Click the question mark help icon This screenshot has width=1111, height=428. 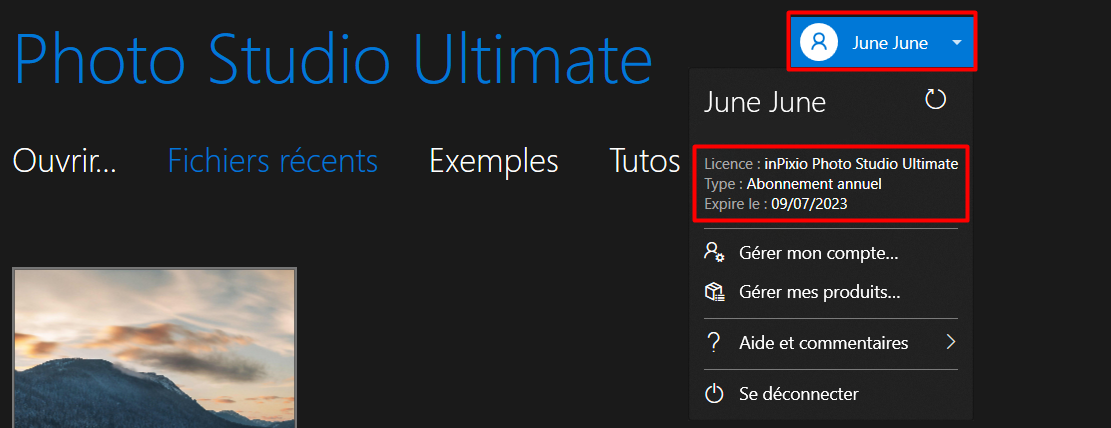[x=714, y=344]
